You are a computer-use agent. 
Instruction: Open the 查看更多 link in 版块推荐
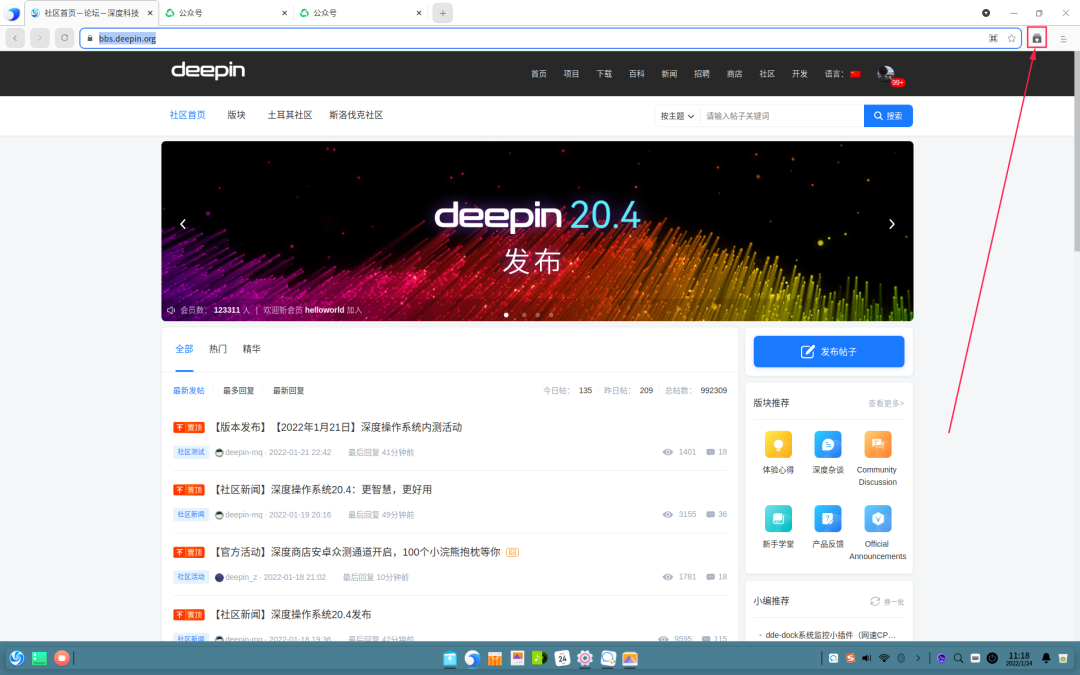pyautogui.click(x=885, y=402)
